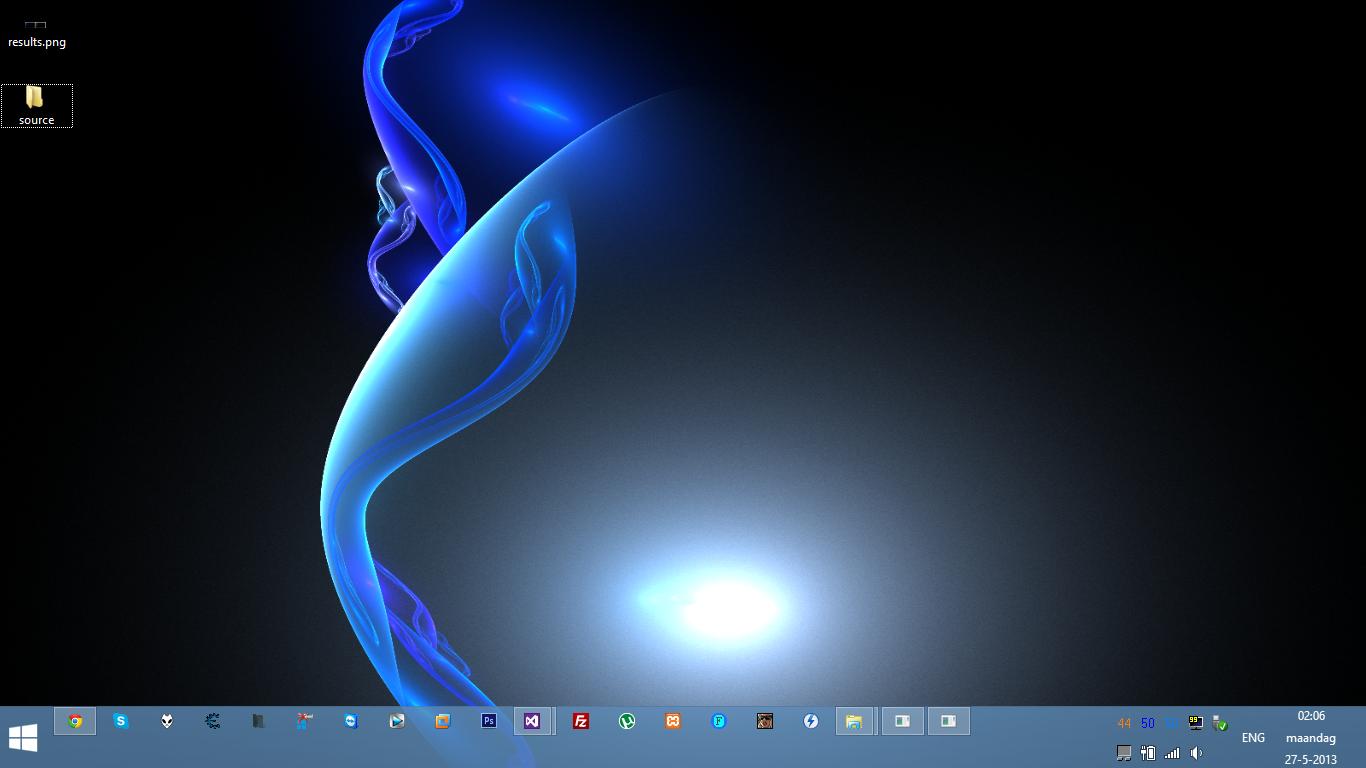Screen dimensions: 1366x768
Task: Open Google Chrome from the taskbar
Action: coord(75,721)
